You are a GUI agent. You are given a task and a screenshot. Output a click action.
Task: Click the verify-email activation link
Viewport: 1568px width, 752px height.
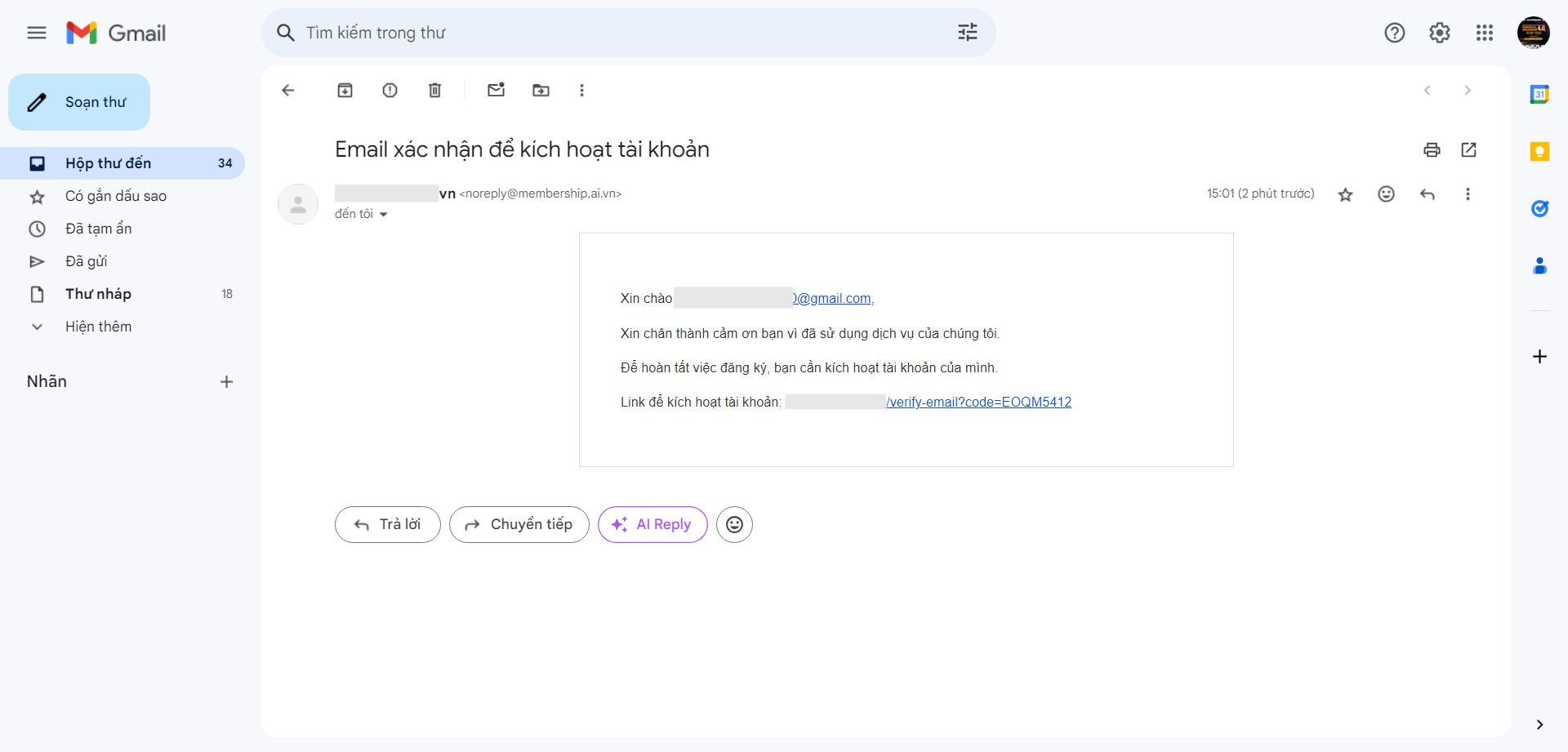(x=978, y=402)
